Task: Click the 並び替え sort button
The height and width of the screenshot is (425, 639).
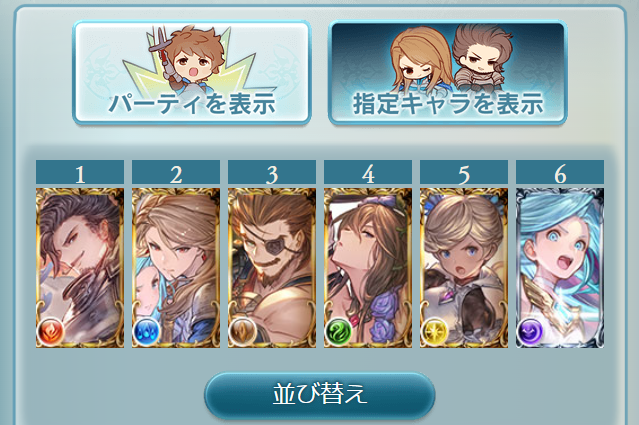Action: [320, 395]
